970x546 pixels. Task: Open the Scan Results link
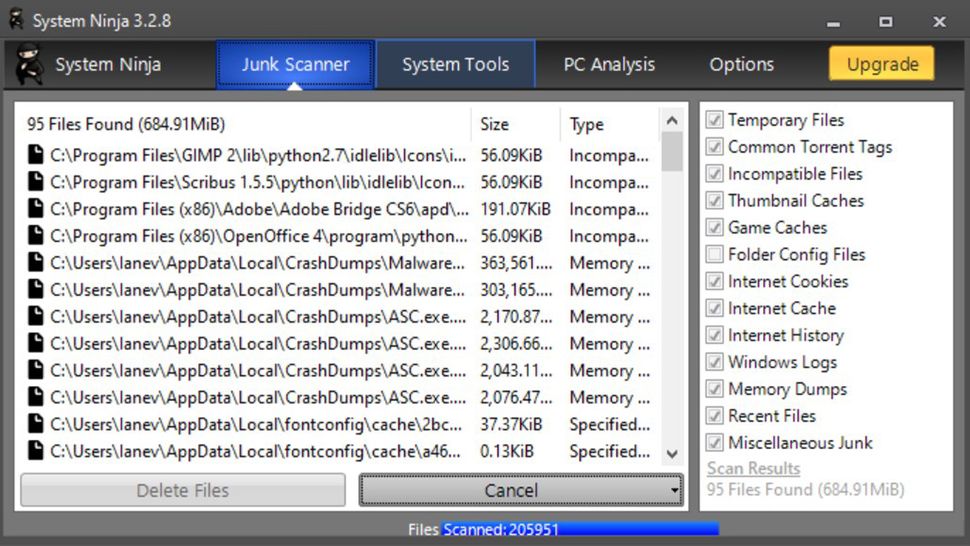[753, 468]
